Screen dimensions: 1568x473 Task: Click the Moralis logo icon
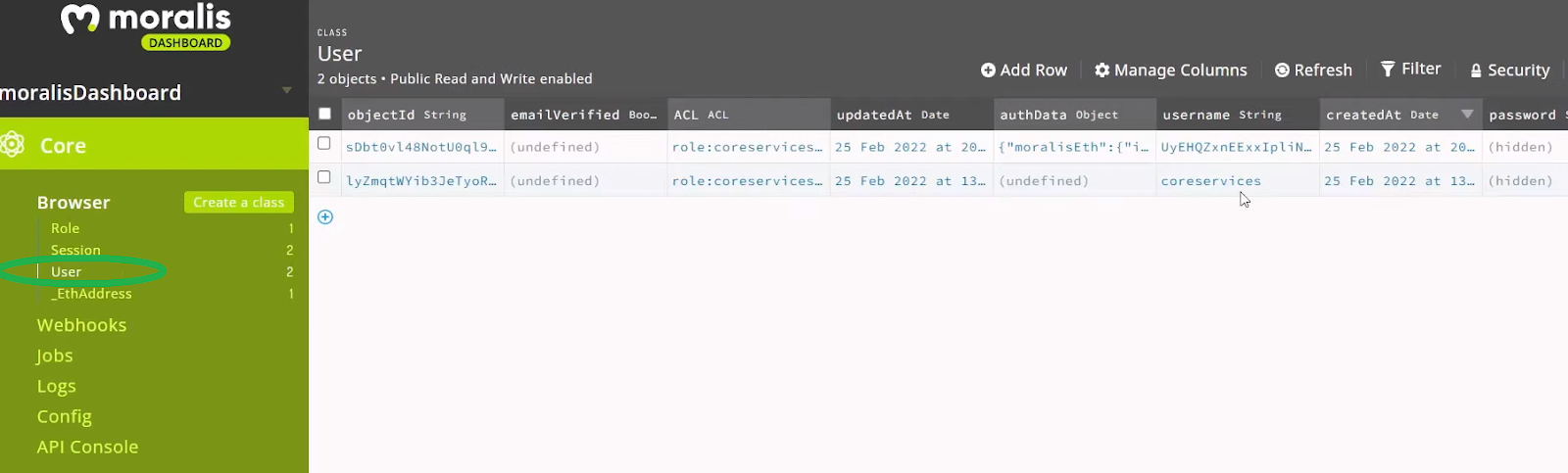pos(79,18)
